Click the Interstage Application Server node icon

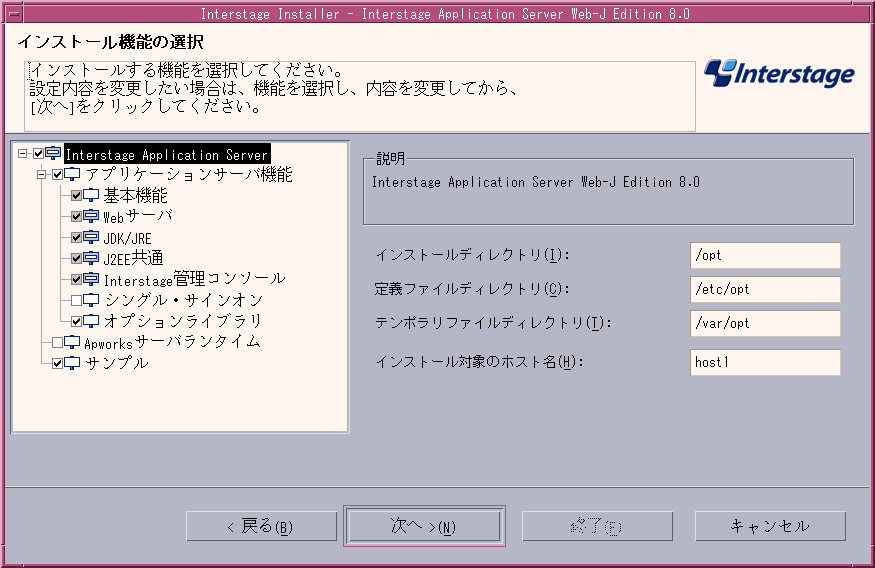point(54,153)
